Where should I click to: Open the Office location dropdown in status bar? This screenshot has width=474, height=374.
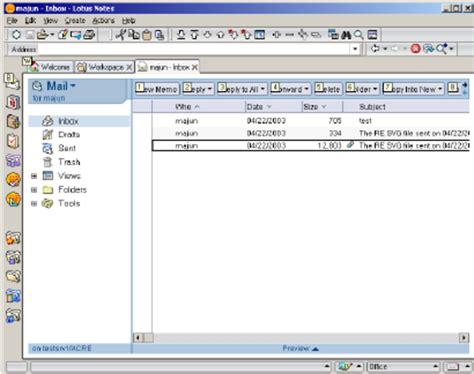[x=403, y=367]
